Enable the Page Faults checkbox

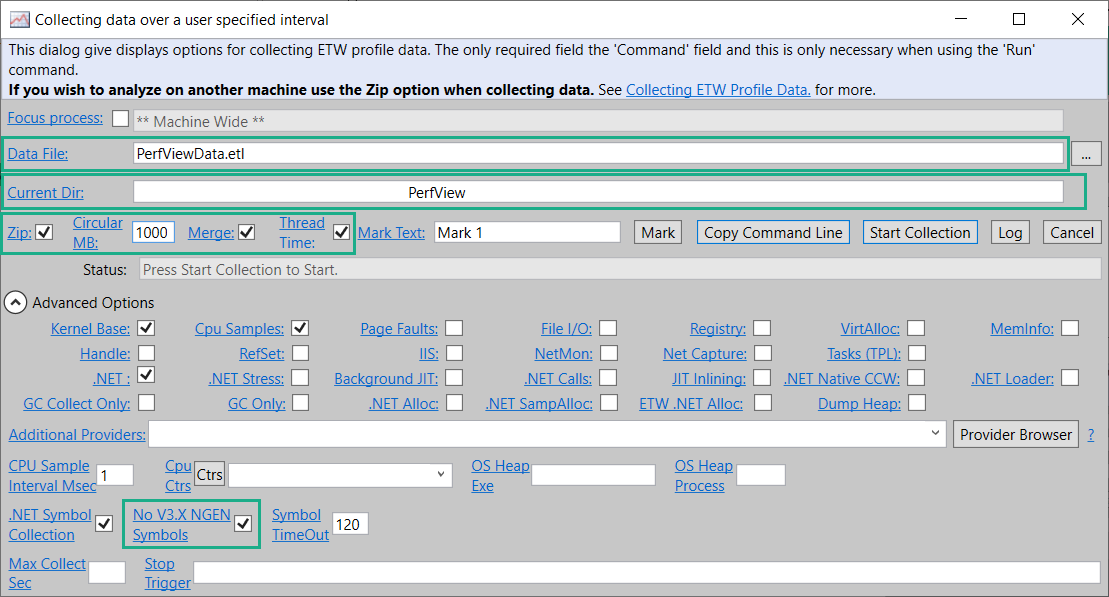(x=454, y=328)
